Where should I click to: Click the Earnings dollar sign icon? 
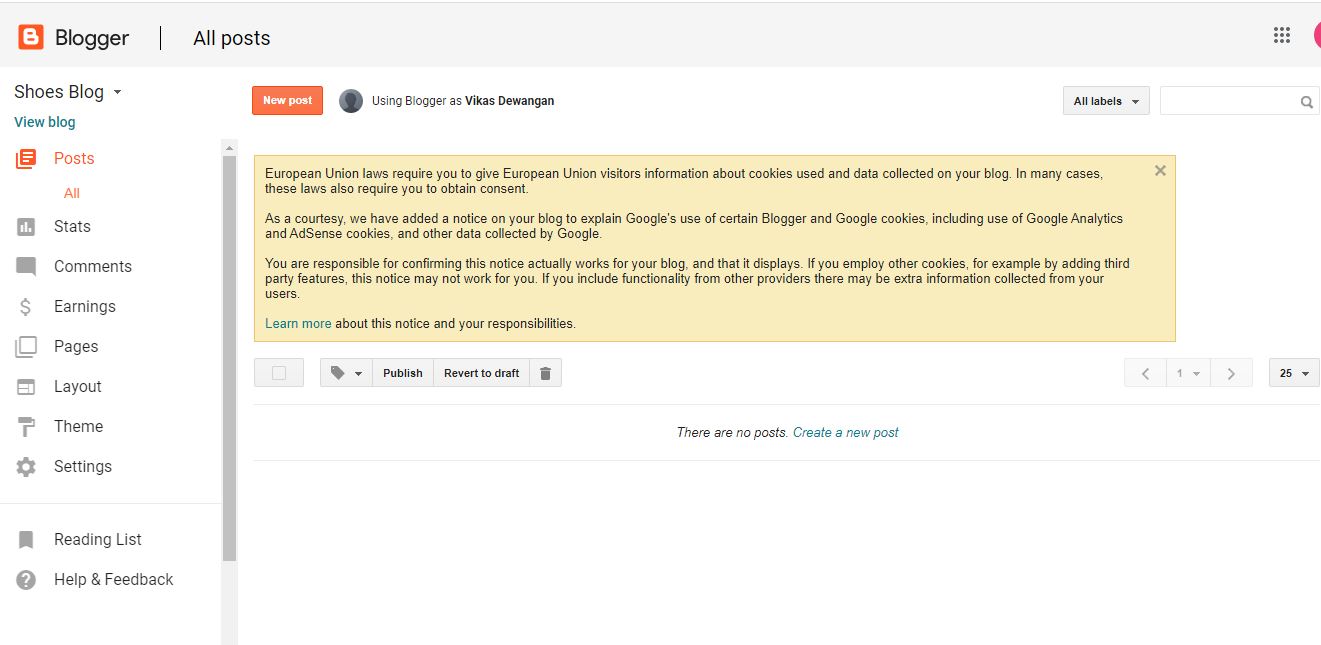coord(26,307)
